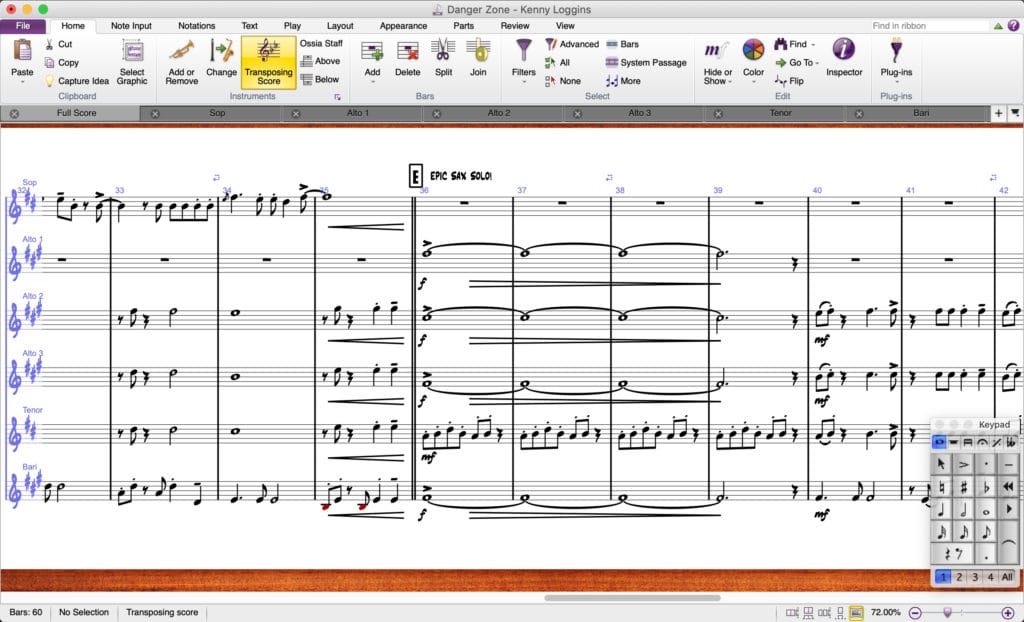Switch to the Notations ribbon tab

(197, 26)
